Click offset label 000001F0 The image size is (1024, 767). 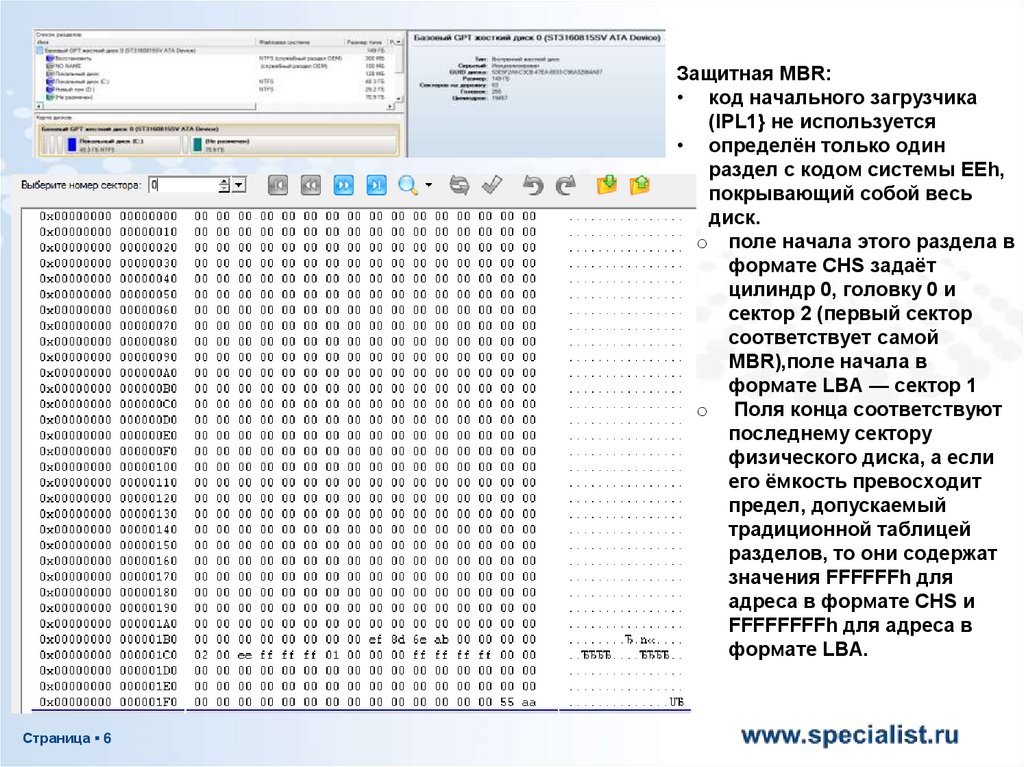(x=148, y=702)
